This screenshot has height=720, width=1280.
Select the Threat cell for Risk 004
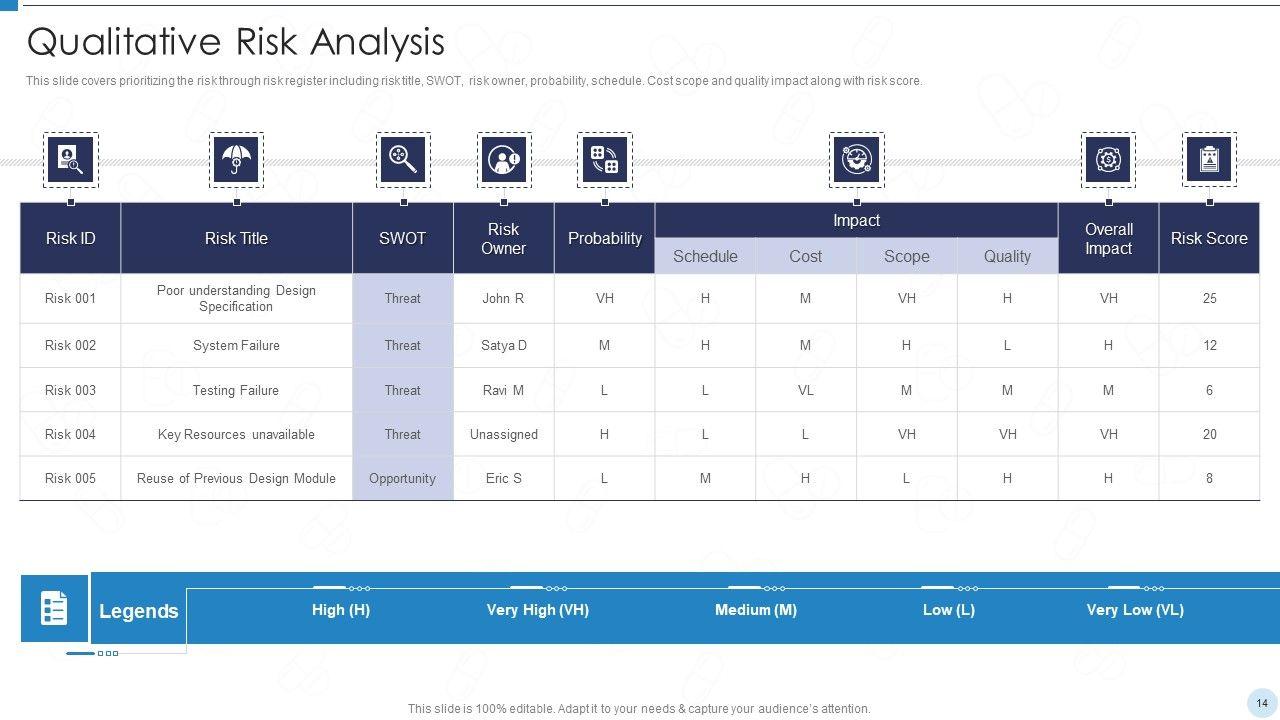point(403,434)
